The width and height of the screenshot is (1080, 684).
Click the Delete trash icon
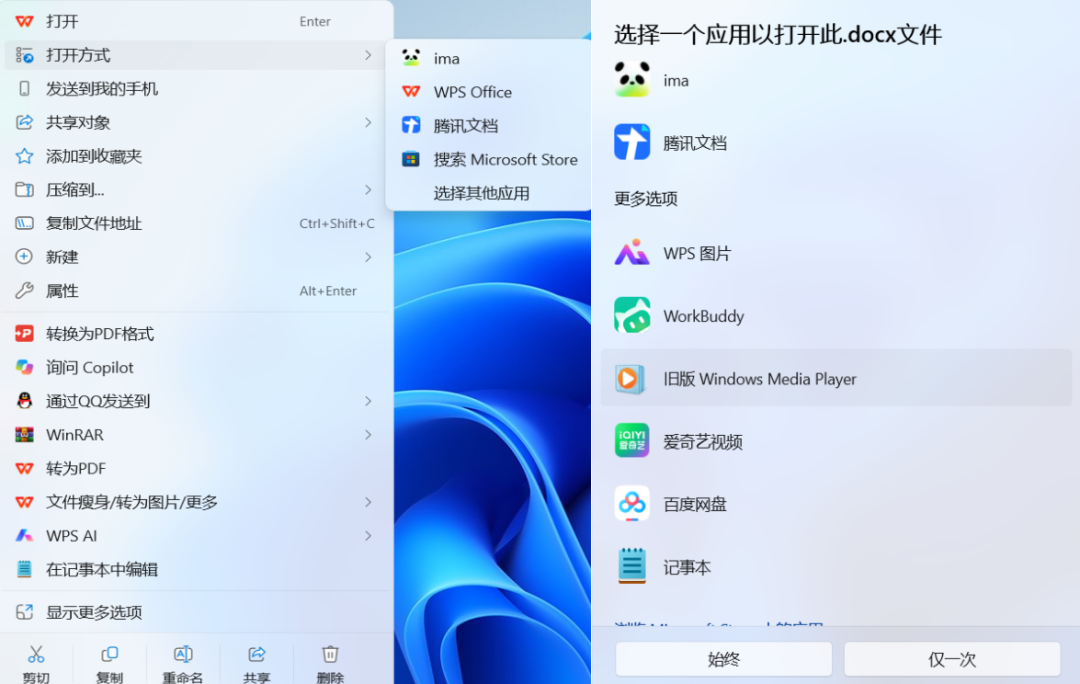[330, 654]
